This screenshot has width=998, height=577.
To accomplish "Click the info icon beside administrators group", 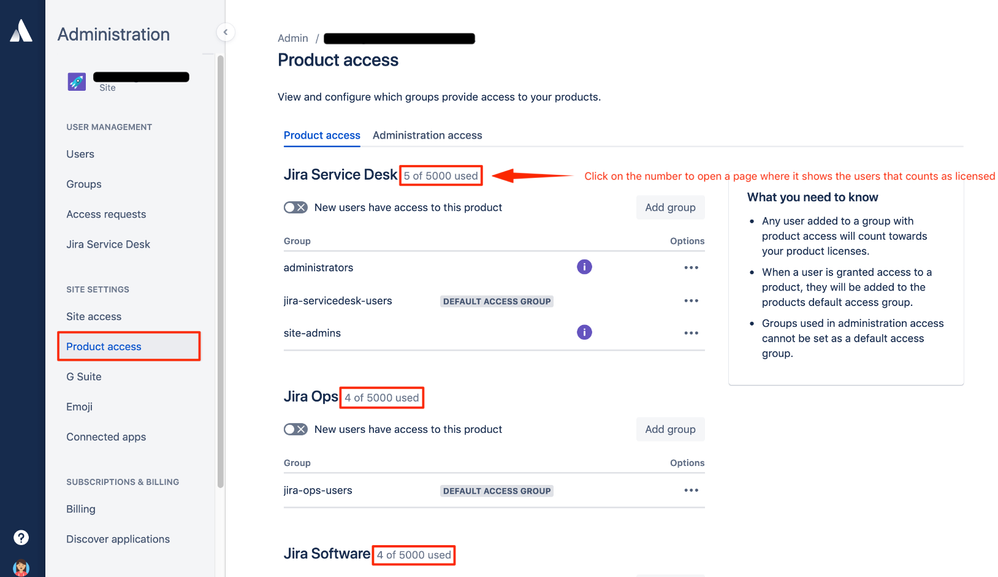I will point(584,266).
